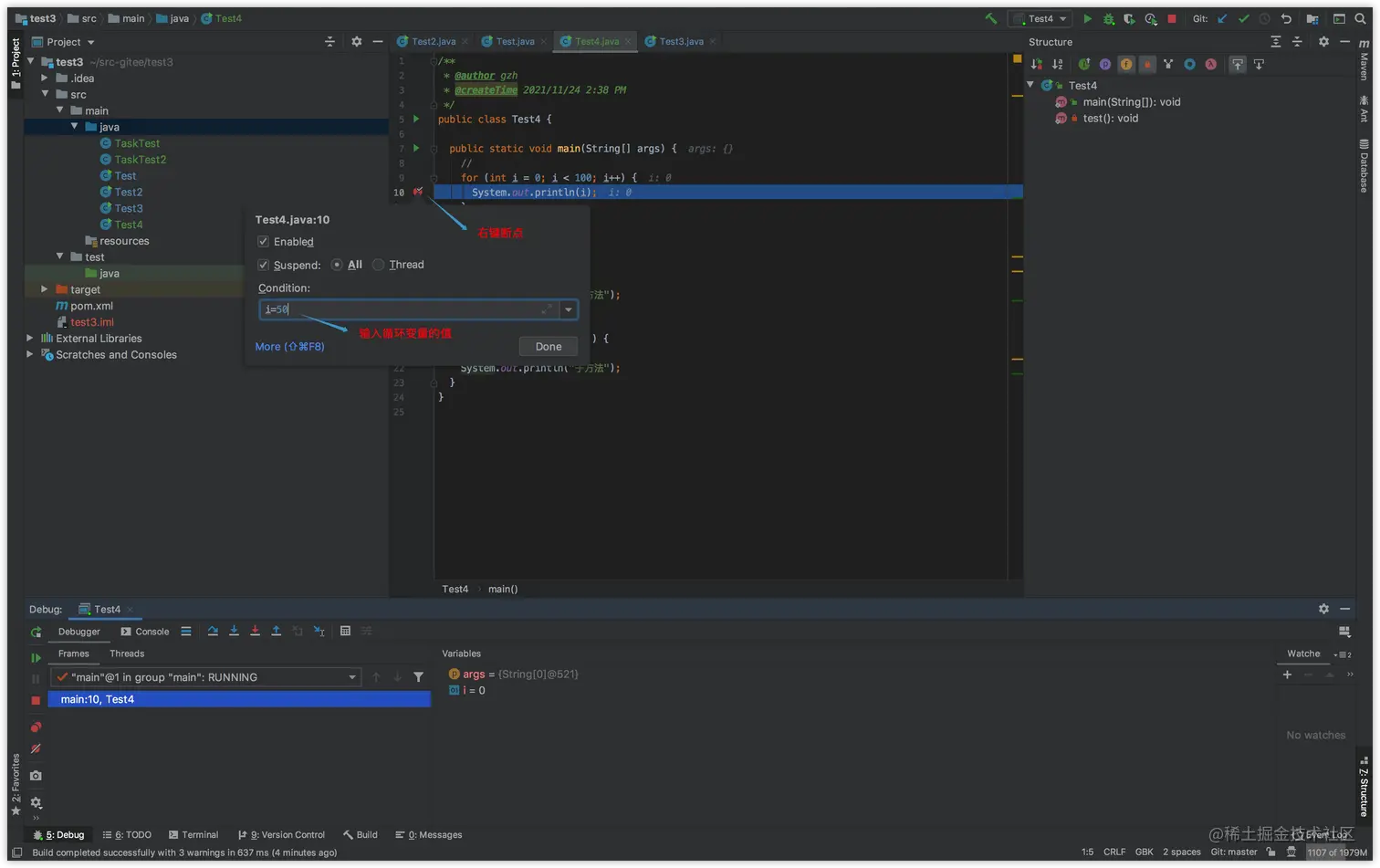Mute breakpoints in the debug side toolbar
The height and width of the screenshot is (868, 1380).
(36, 748)
